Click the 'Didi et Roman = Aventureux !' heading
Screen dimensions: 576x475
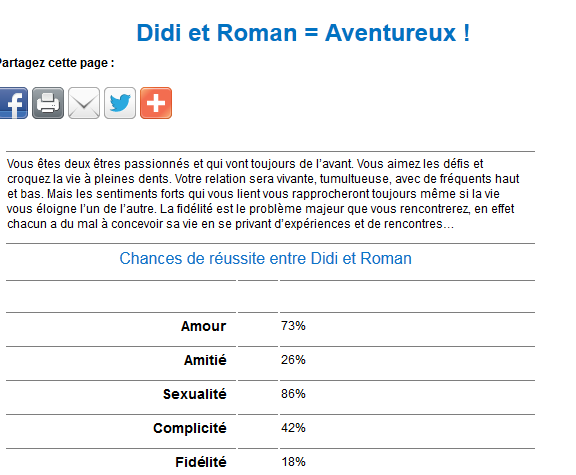pyautogui.click(x=303, y=33)
